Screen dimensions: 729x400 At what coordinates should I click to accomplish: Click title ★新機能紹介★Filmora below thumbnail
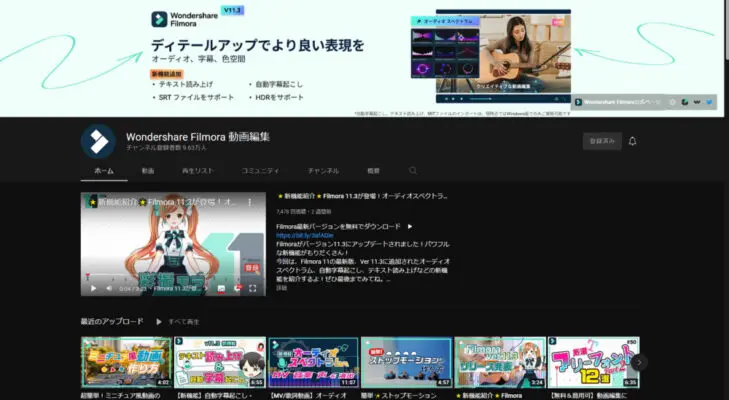click(x=489, y=396)
